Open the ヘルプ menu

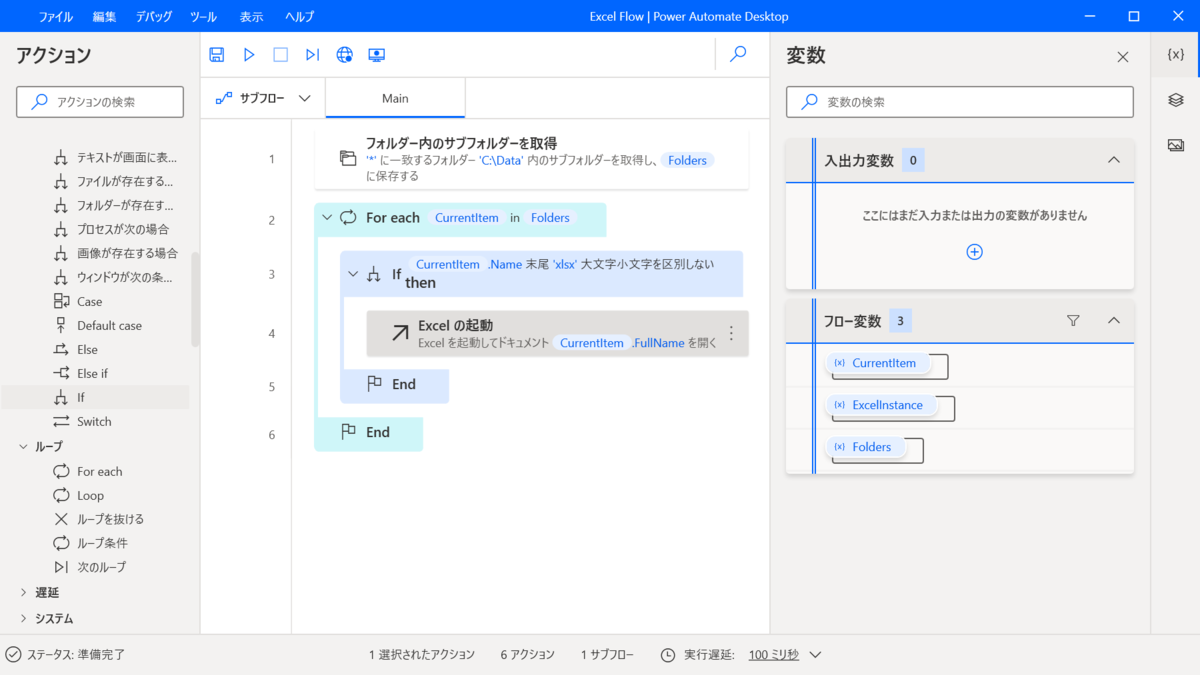pos(299,17)
